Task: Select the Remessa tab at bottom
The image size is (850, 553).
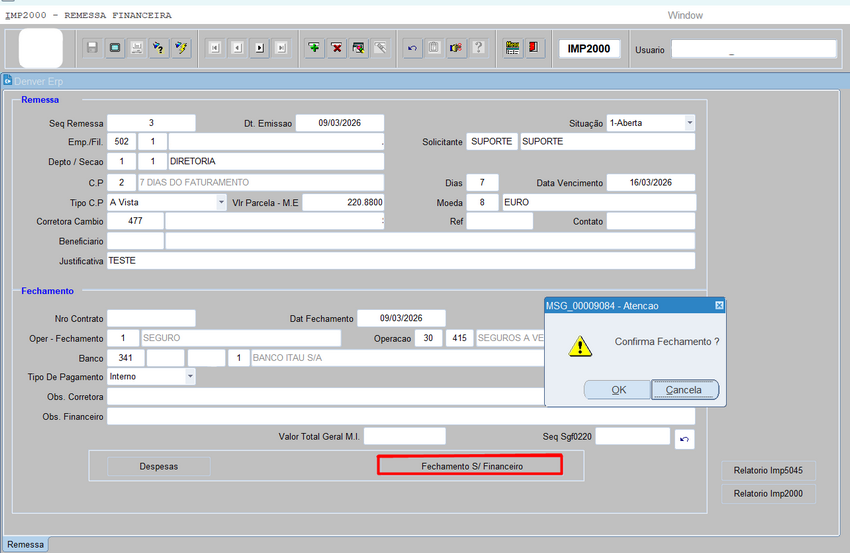Action: pyautogui.click(x=26, y=544)
